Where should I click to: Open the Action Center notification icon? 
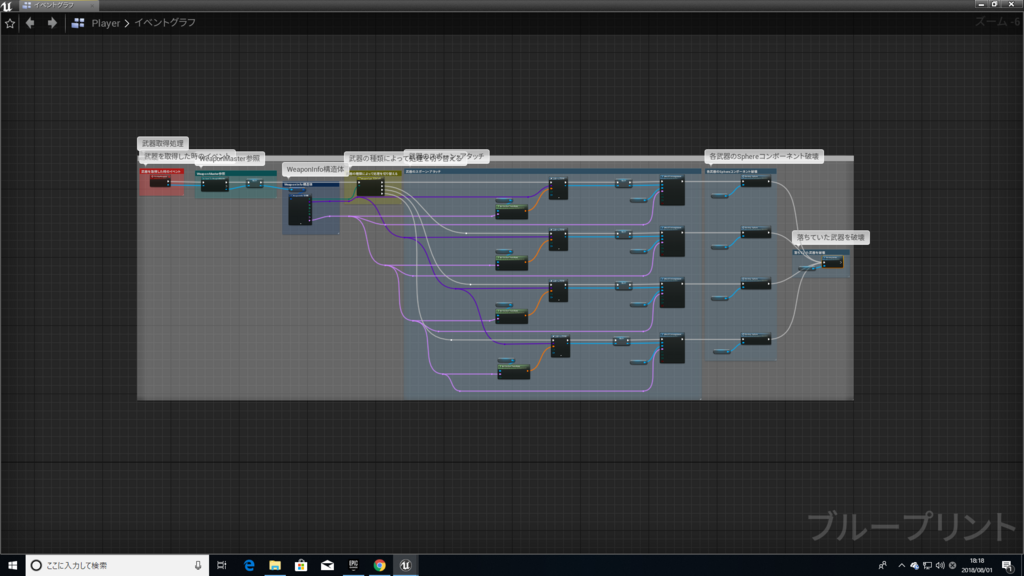[1008, 566]
